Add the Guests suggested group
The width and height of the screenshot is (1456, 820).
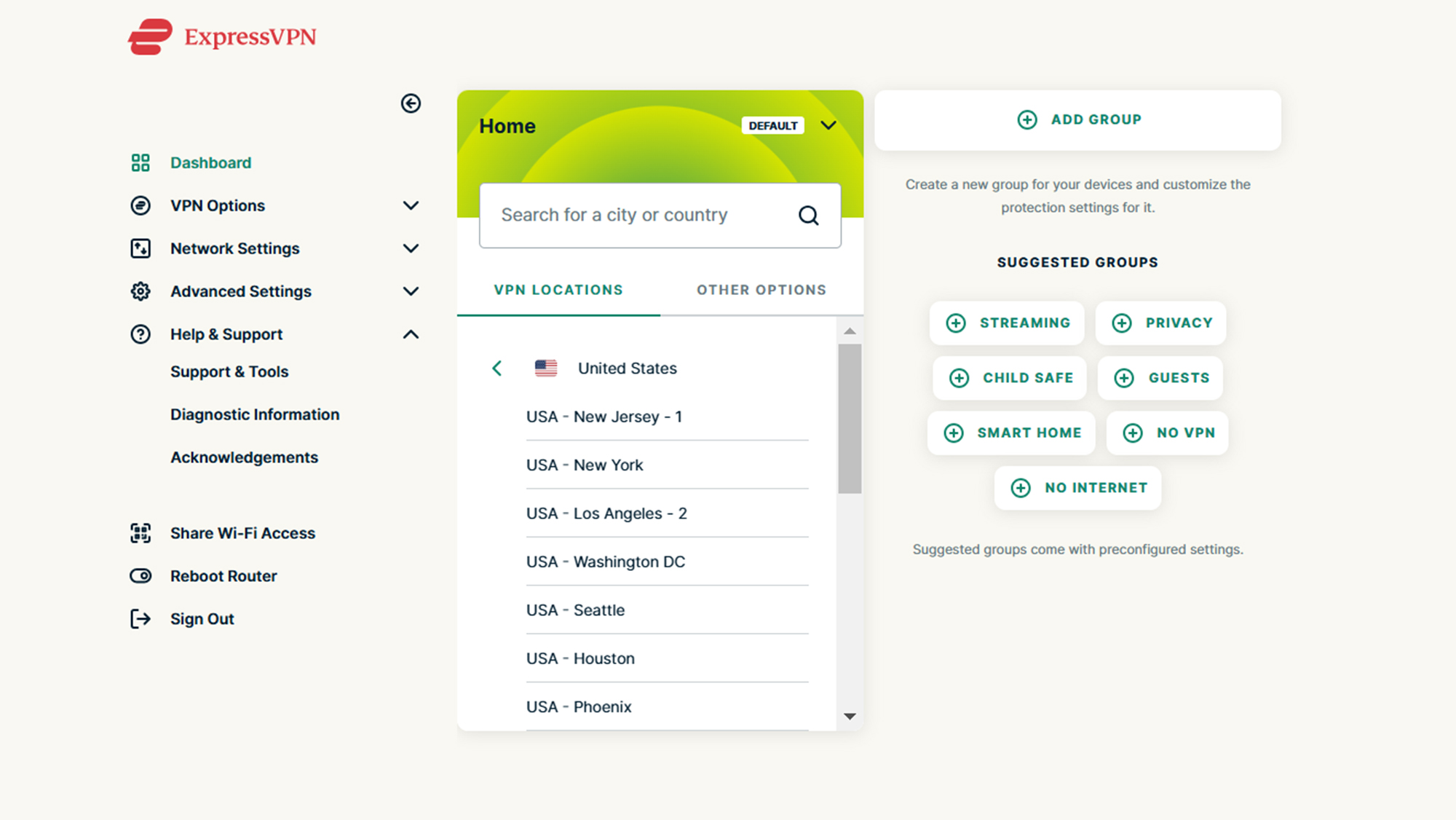(x=1160, y=378)
